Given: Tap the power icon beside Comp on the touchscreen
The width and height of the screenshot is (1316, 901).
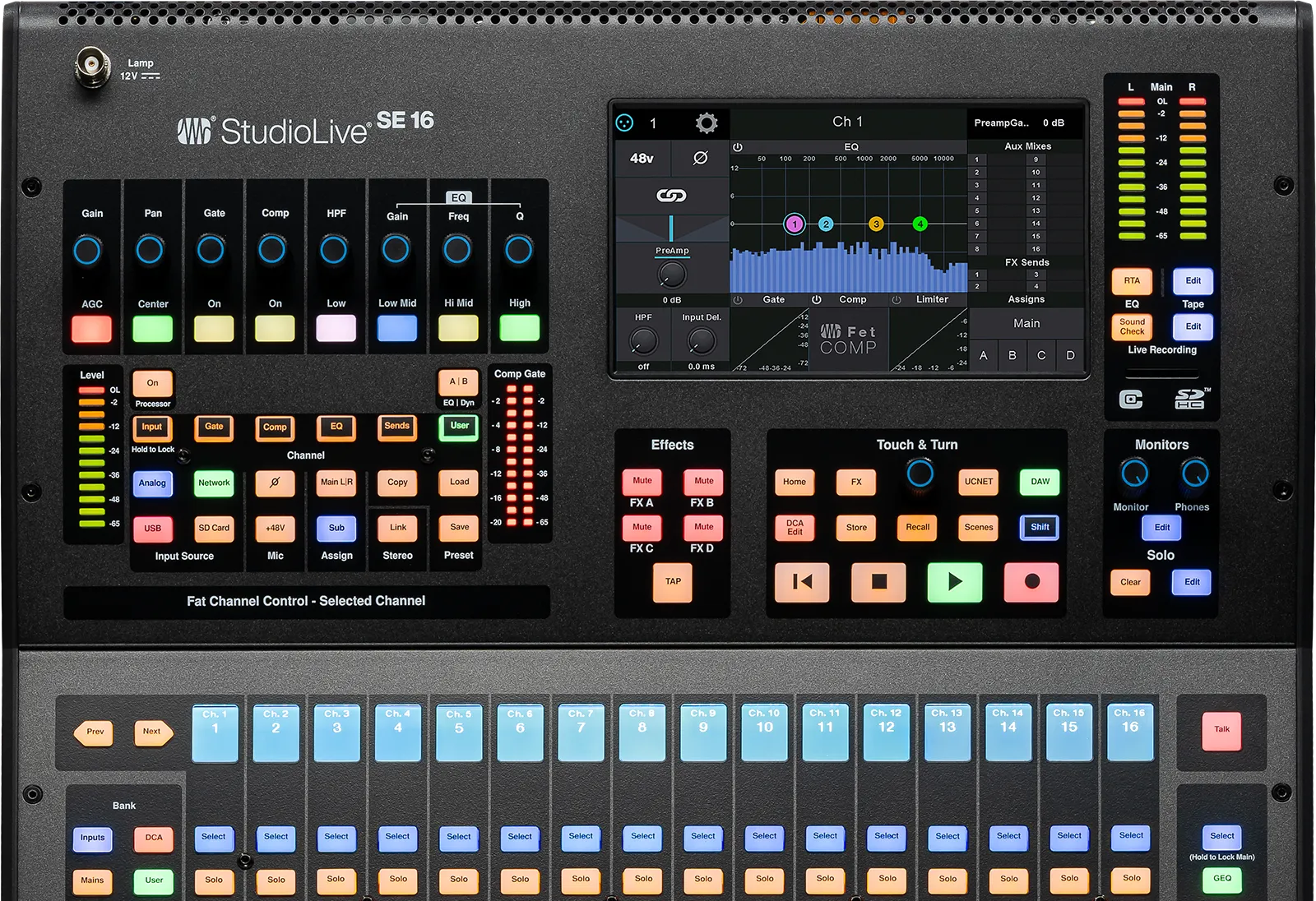Looking at the screenshot, I should 817,300.
